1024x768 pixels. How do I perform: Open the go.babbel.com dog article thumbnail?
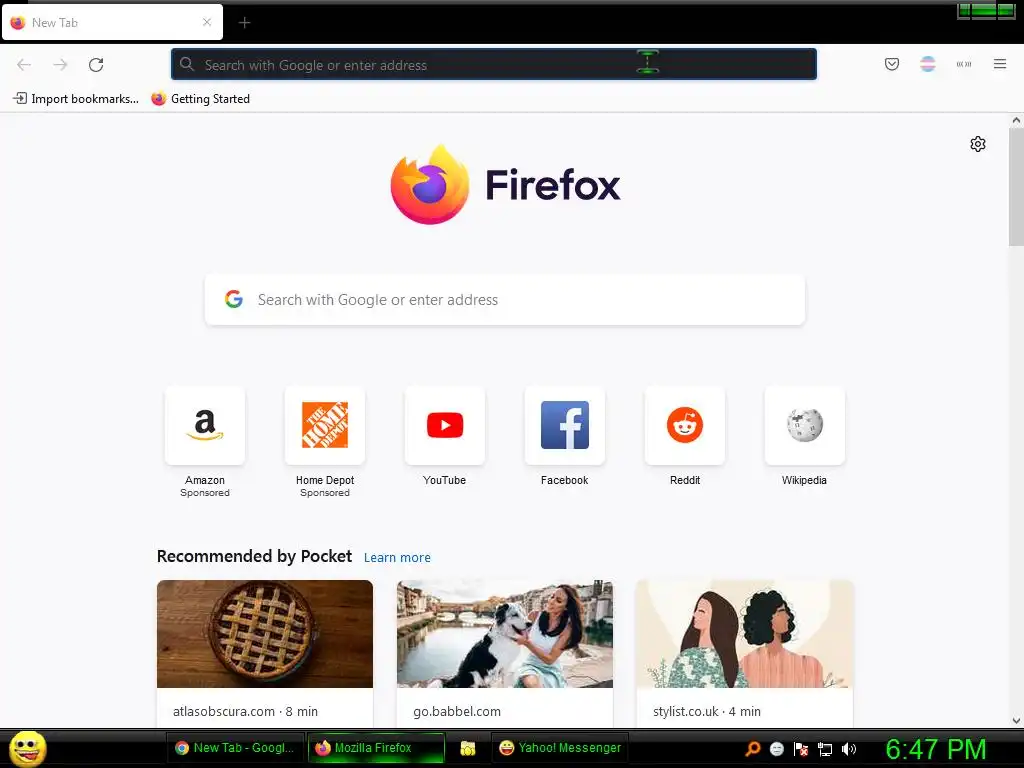(x=505, y=633)
